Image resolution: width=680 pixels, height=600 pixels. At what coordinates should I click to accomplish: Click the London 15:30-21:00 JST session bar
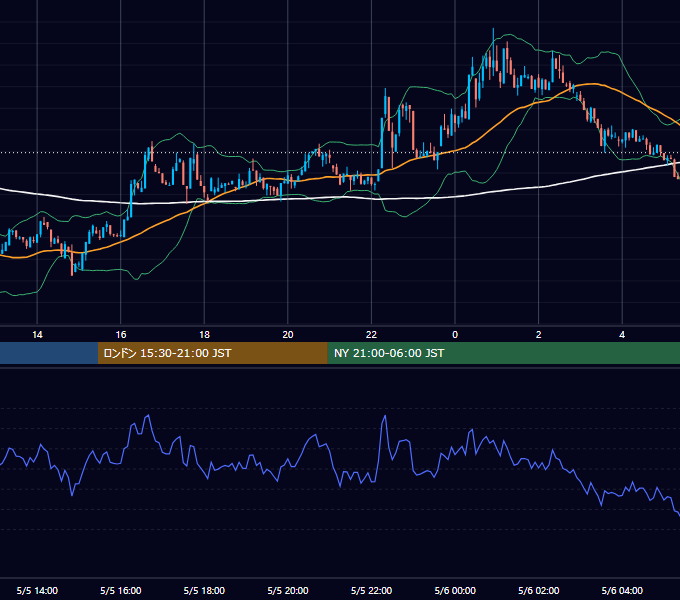pos(212,353)
